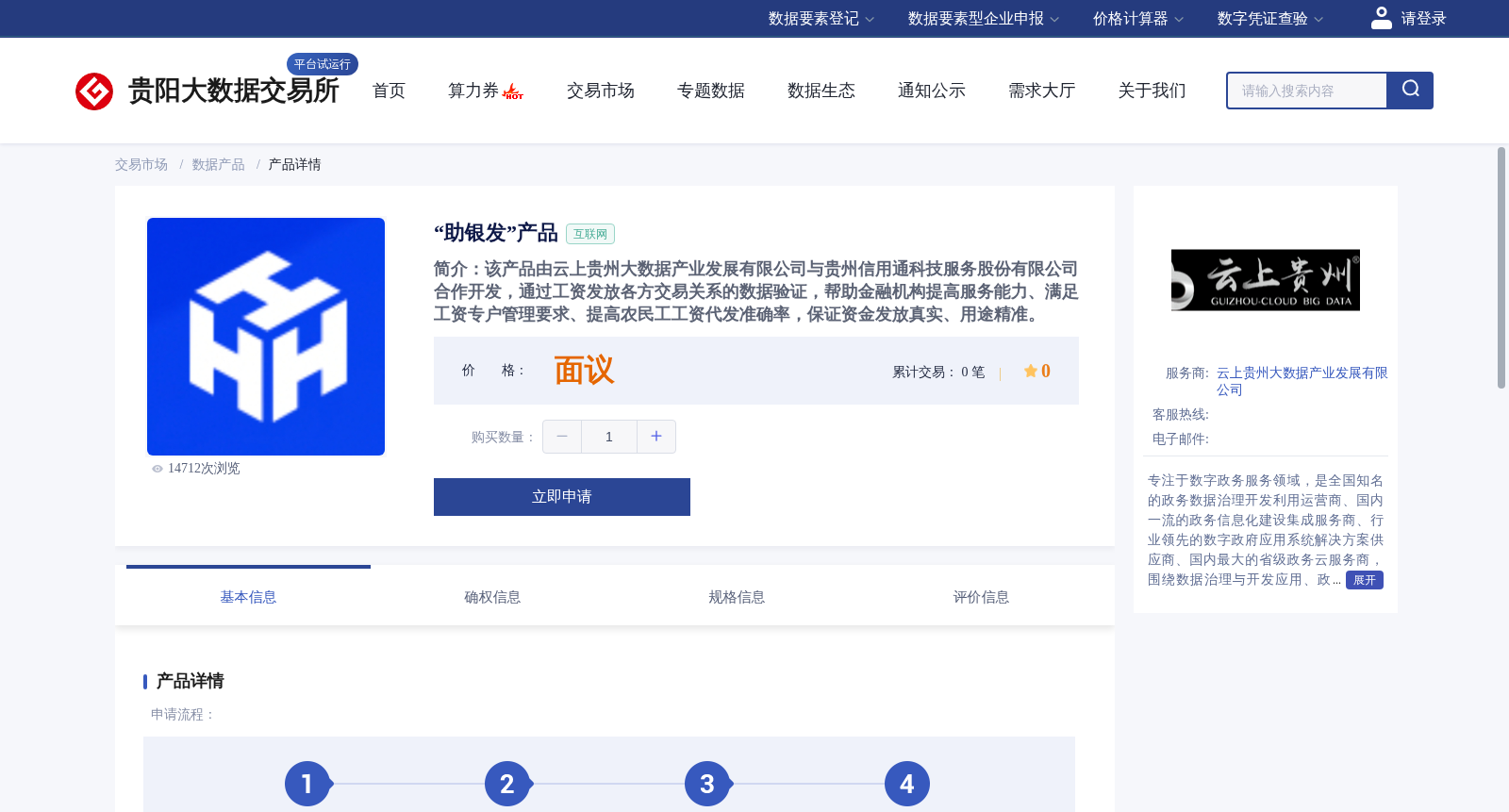The image size is (1509, 812).
Task: Click the 累计交易：0 笔 text
Action: [938, 373]
